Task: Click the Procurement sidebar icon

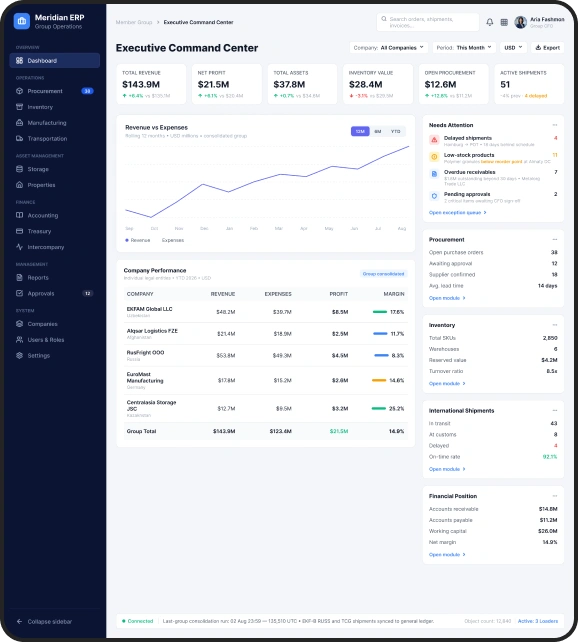Action: point(19,91)
